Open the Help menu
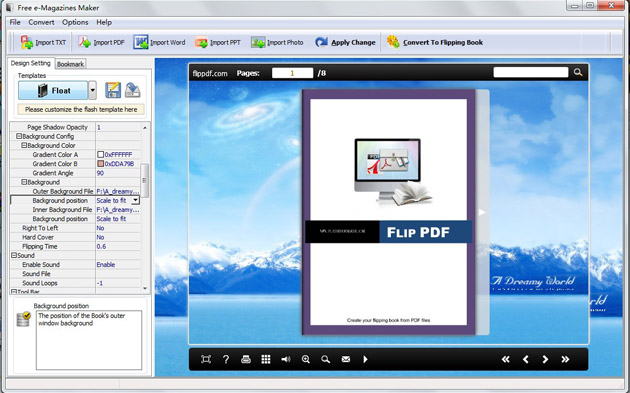 [x=104, y=22]
